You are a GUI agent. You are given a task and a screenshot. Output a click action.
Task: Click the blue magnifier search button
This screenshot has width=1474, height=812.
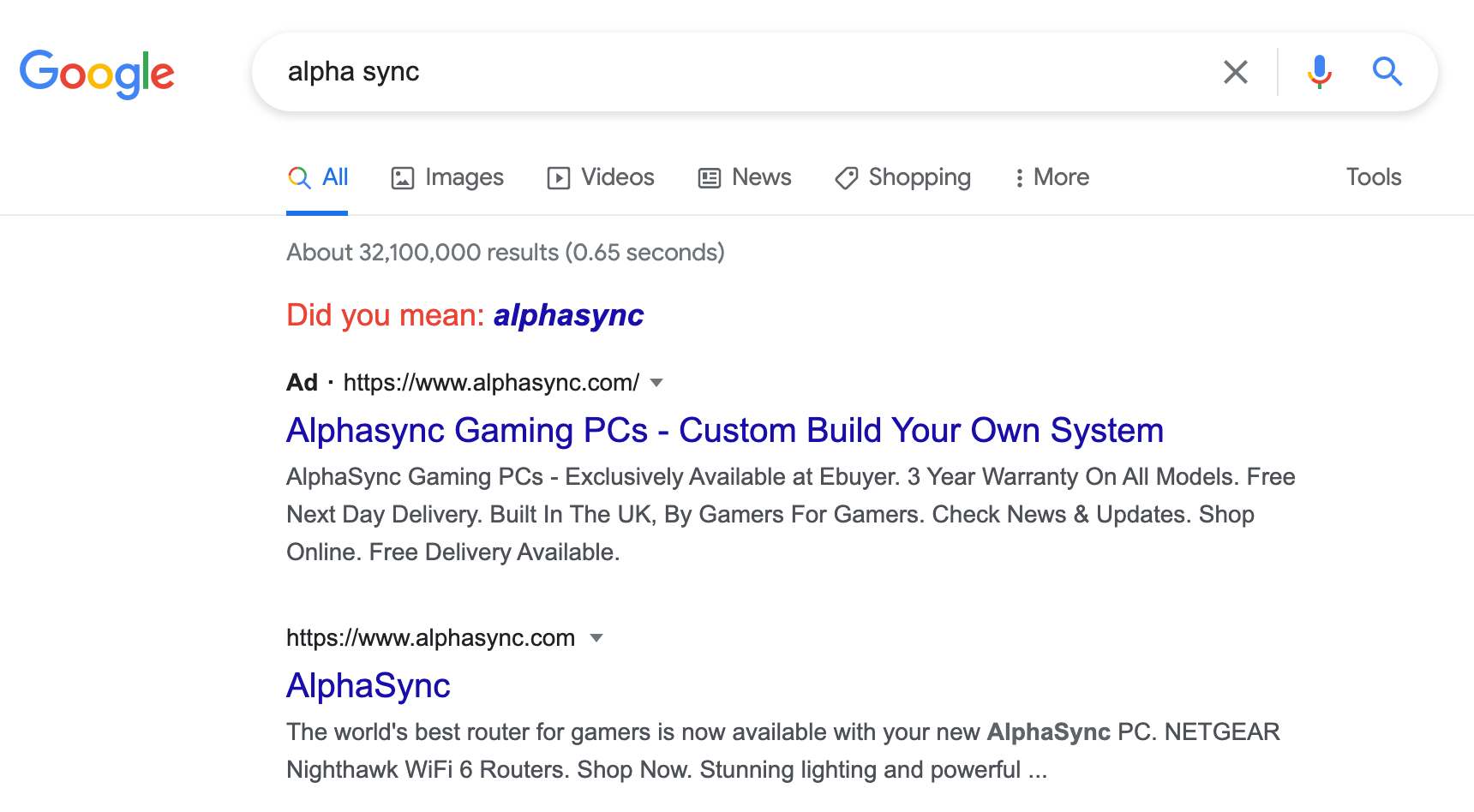1387,72
